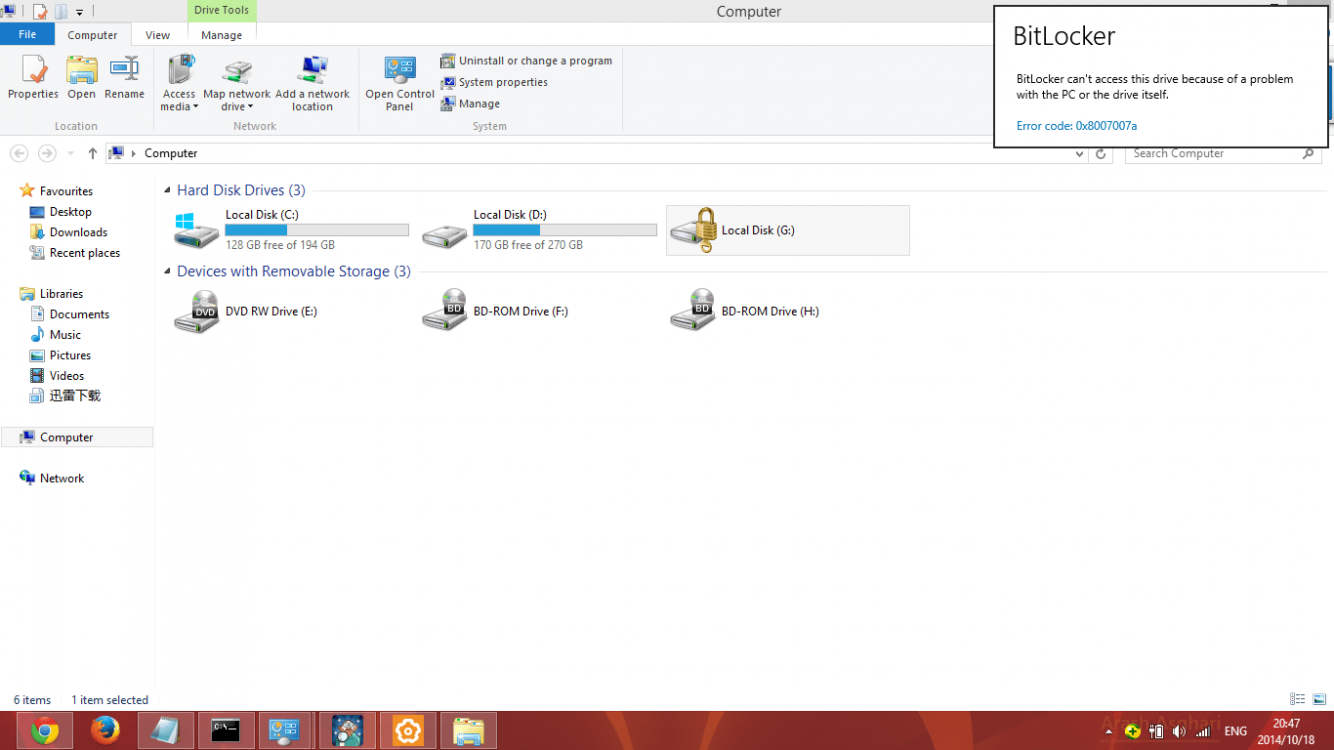Click the error code 0x8007007a link

click(x=1078, y=125)
